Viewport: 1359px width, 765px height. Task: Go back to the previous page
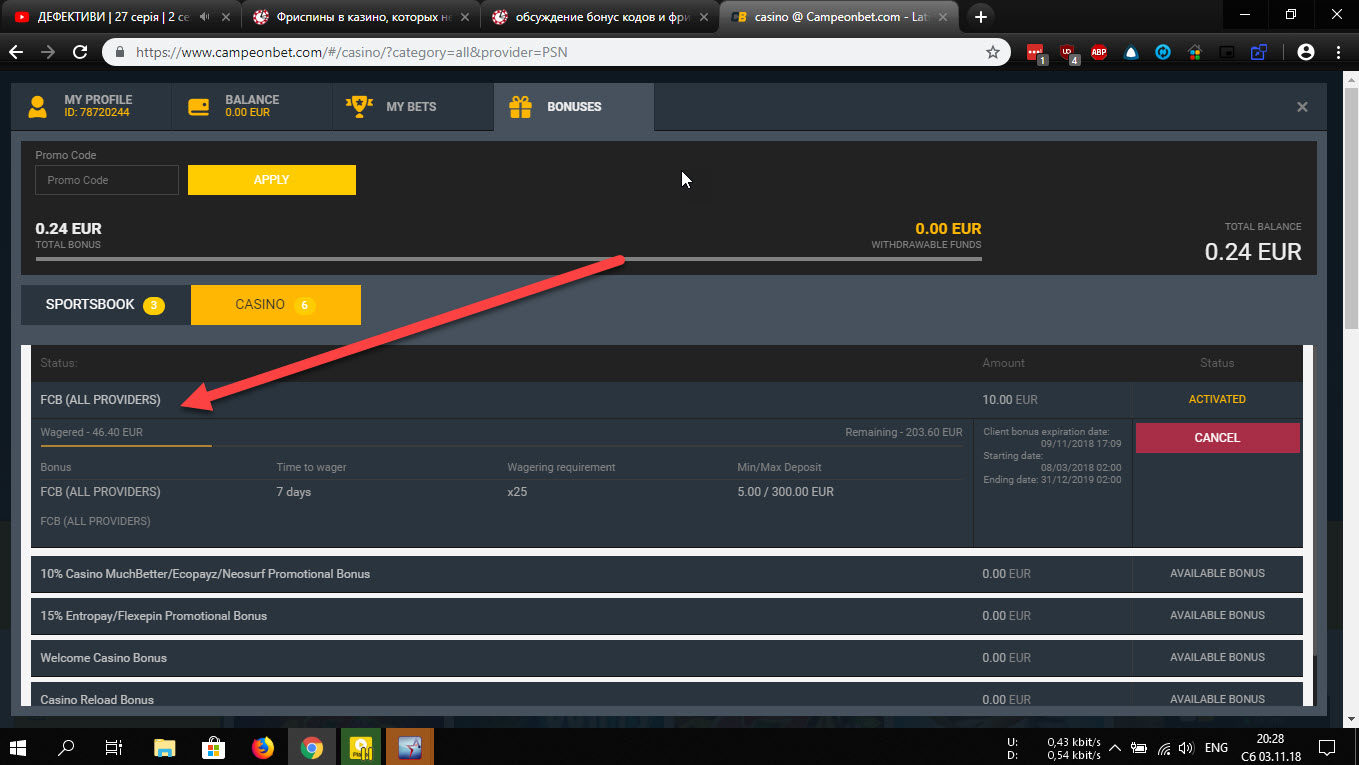[x=18, y=52]
